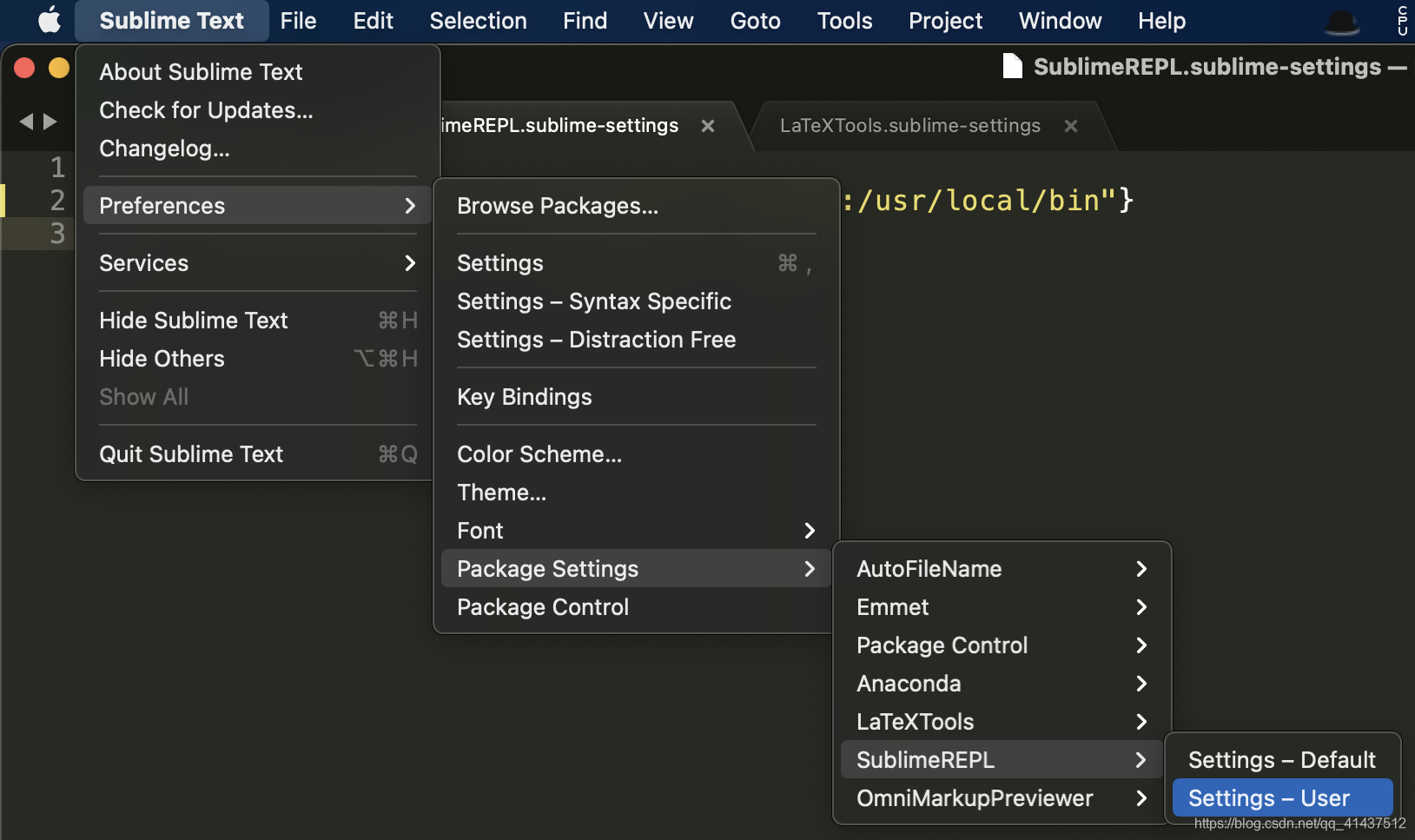The width and height of the screenshot is (1415, 840).
Task: Switch to SublimeREPL.sublime-settings tab
Action: click(560, 126)
